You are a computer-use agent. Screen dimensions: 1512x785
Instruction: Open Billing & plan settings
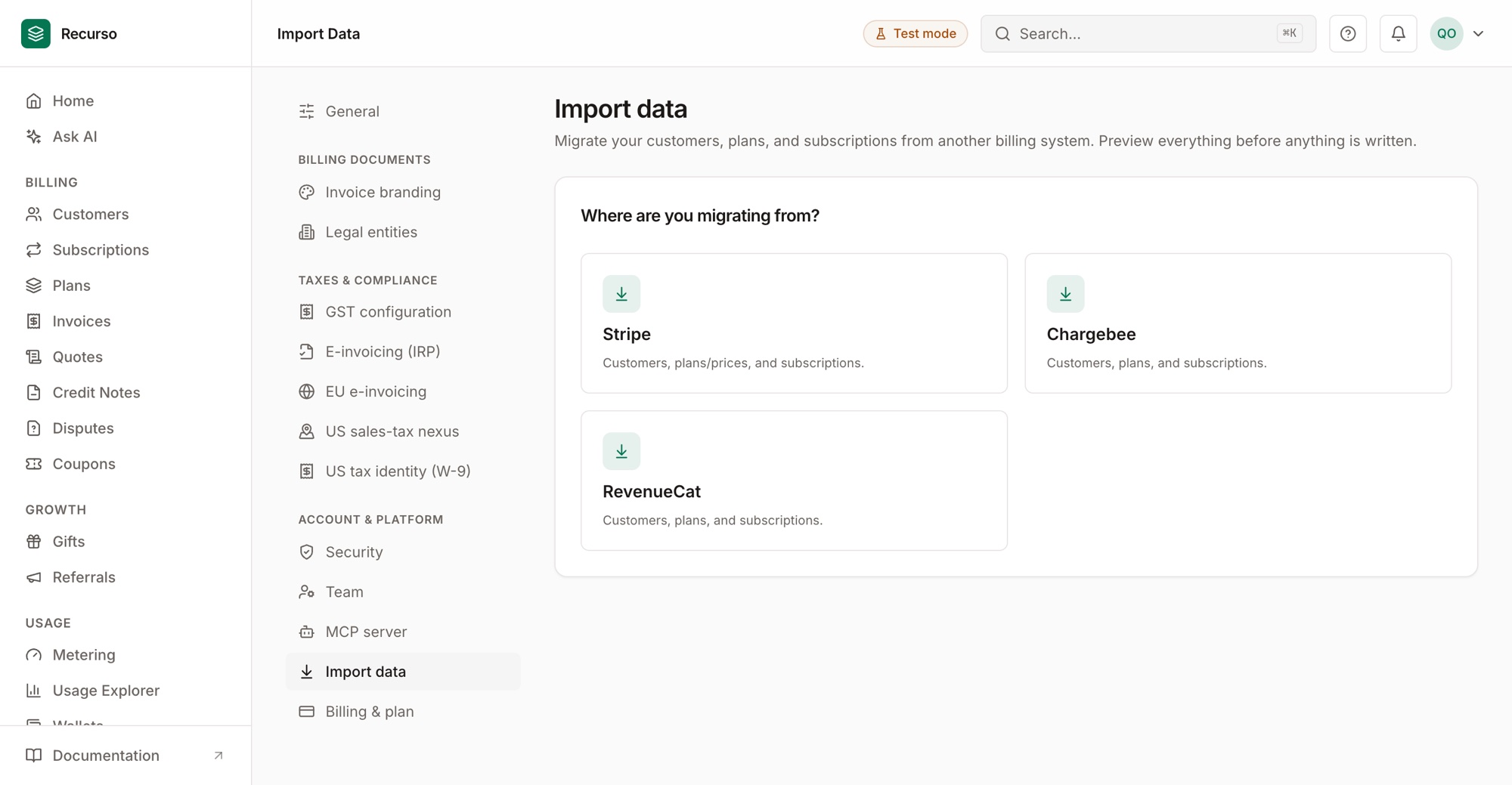point(403,711)
